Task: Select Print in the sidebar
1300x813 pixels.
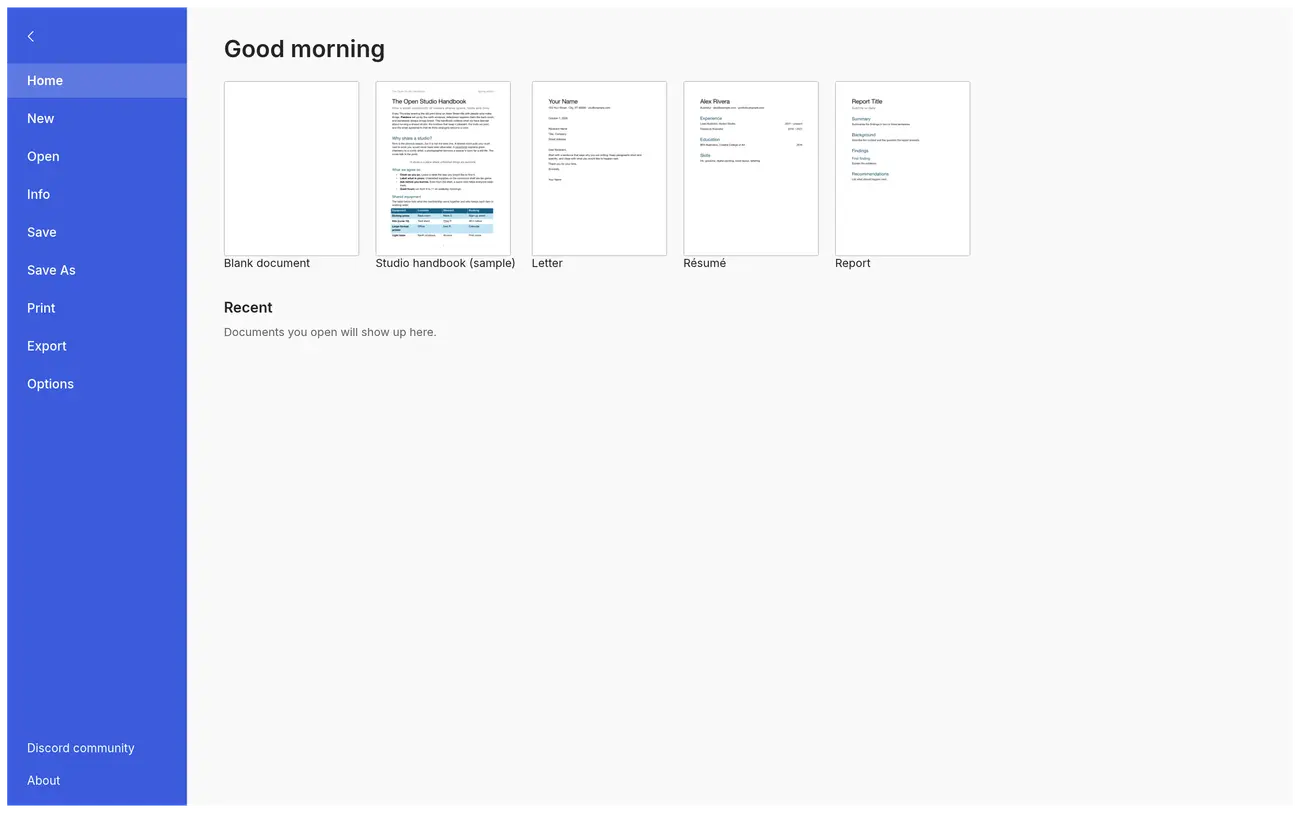Action: coord(97,309)
